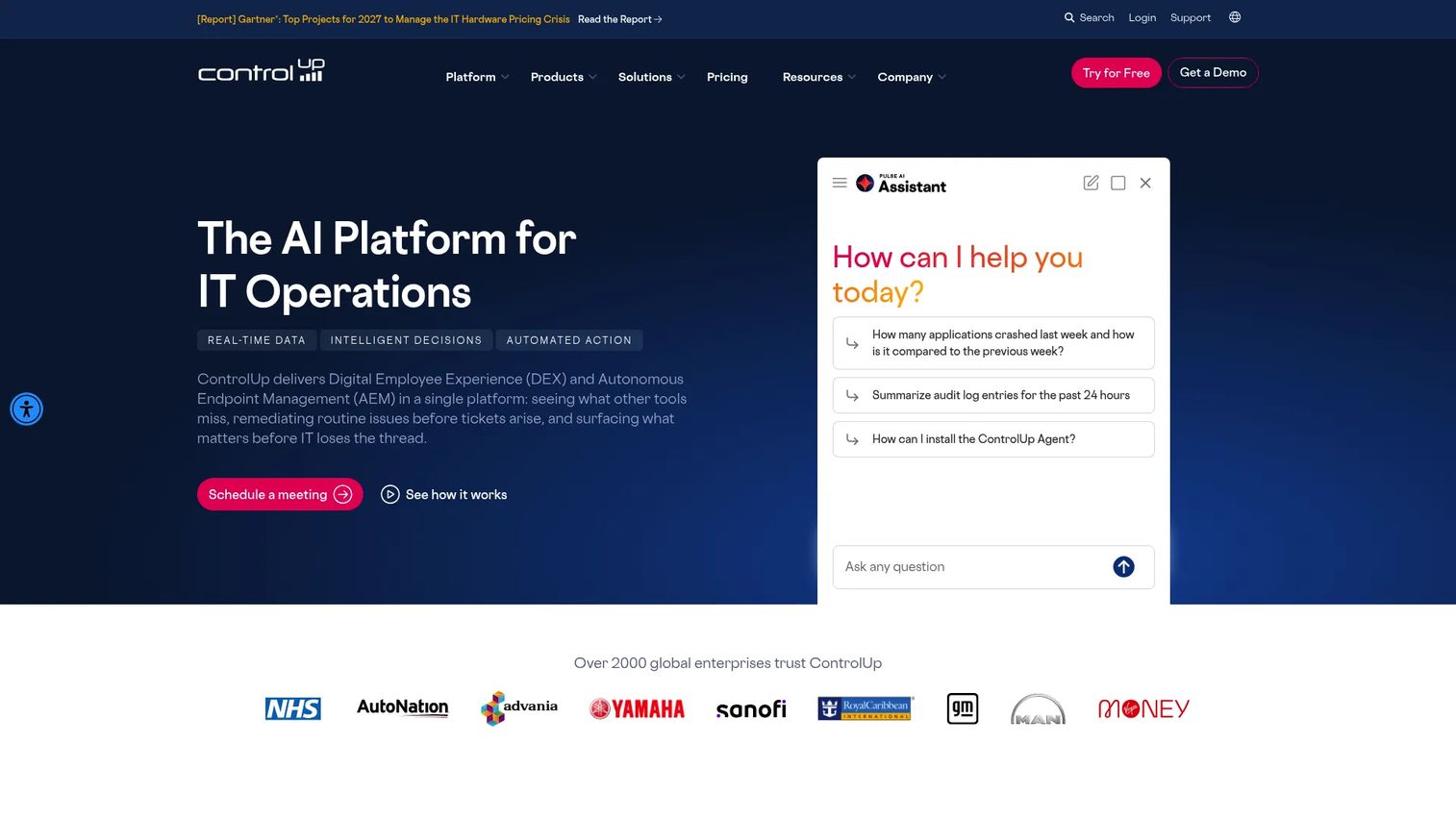Open the Read the Report link
The height and width of the screenshot is (818, 1456).
pos(620,19)
